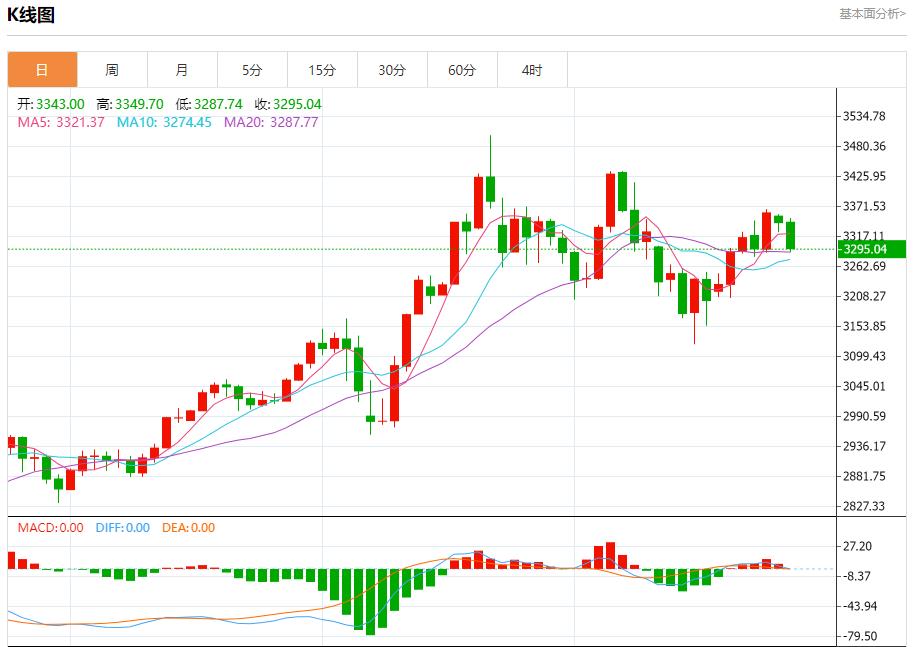Click the MA5 indicator value label
The height and width of the screenshot is (647, 913).
(x=61, y=122)
